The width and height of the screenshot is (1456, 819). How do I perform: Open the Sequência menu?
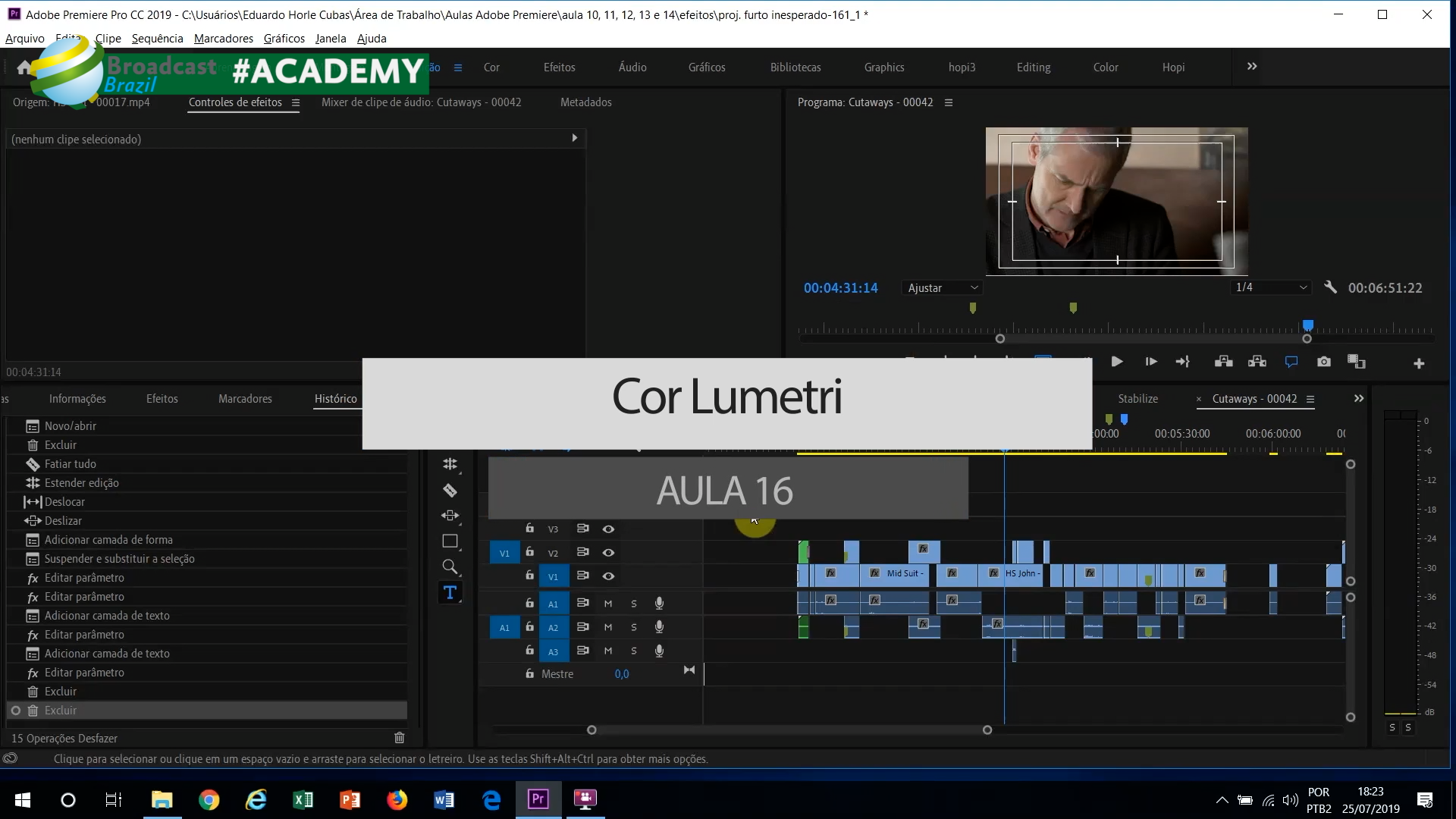click(x=157, y=39)
